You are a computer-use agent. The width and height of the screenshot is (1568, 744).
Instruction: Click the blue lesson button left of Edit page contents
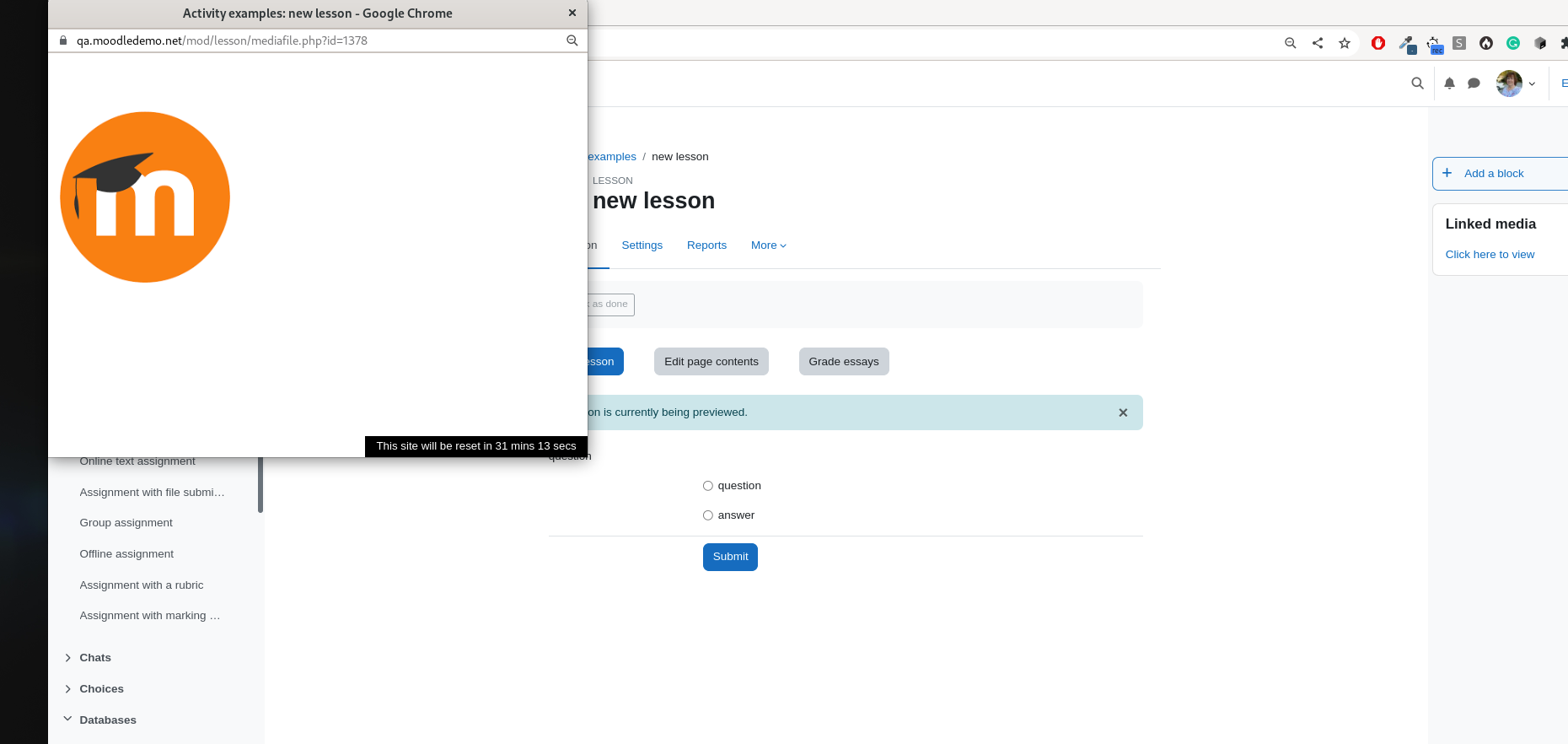605,362
